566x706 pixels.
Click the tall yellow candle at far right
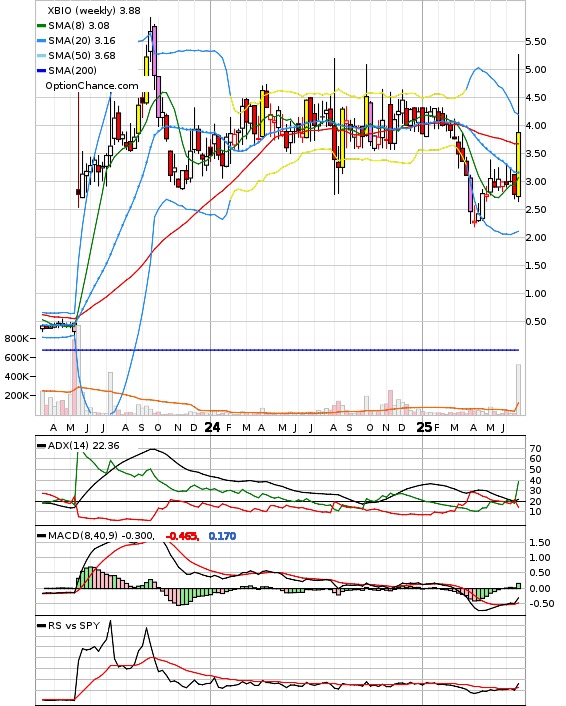519,164
